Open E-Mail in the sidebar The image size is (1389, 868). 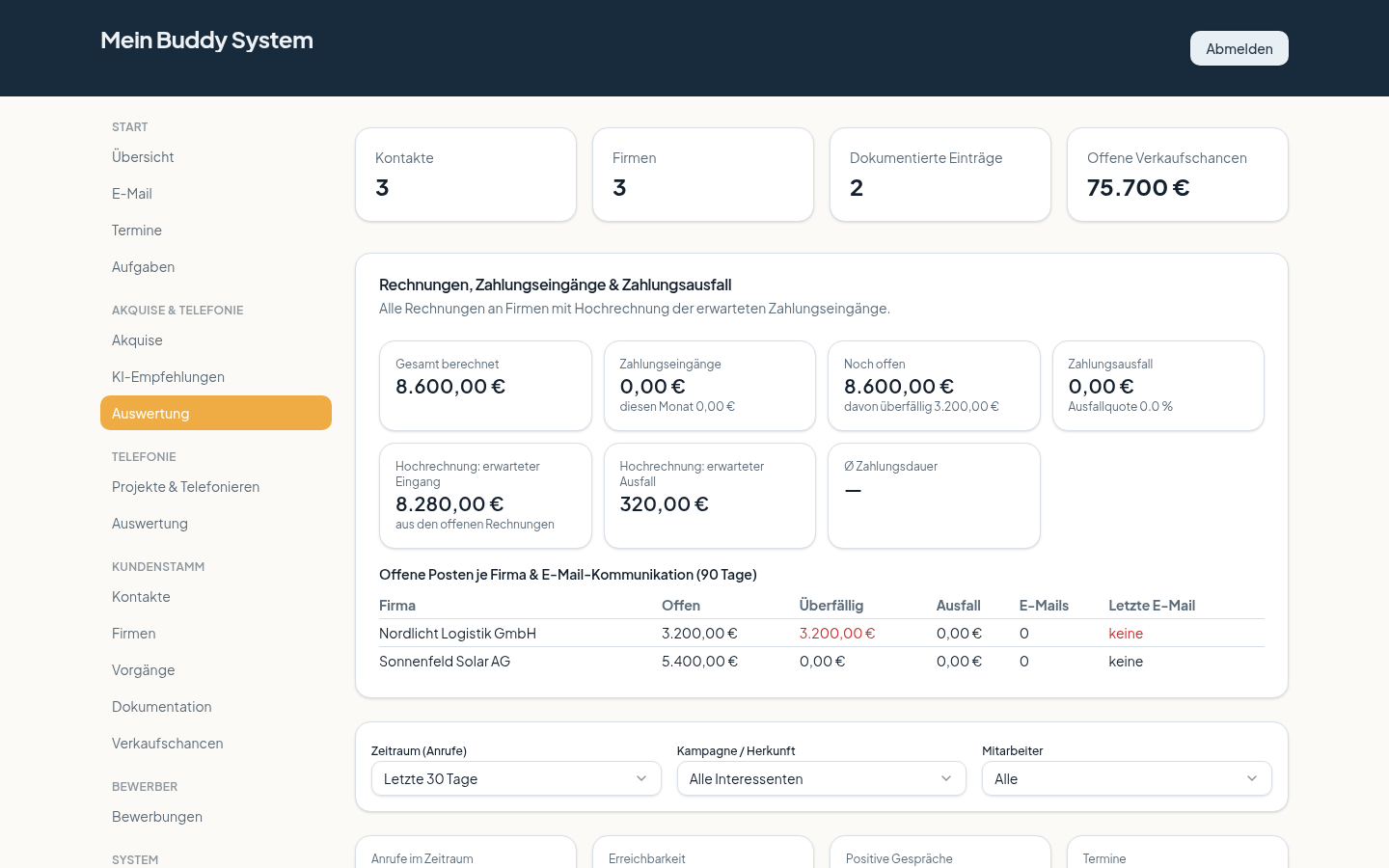(x=216, y=193)
